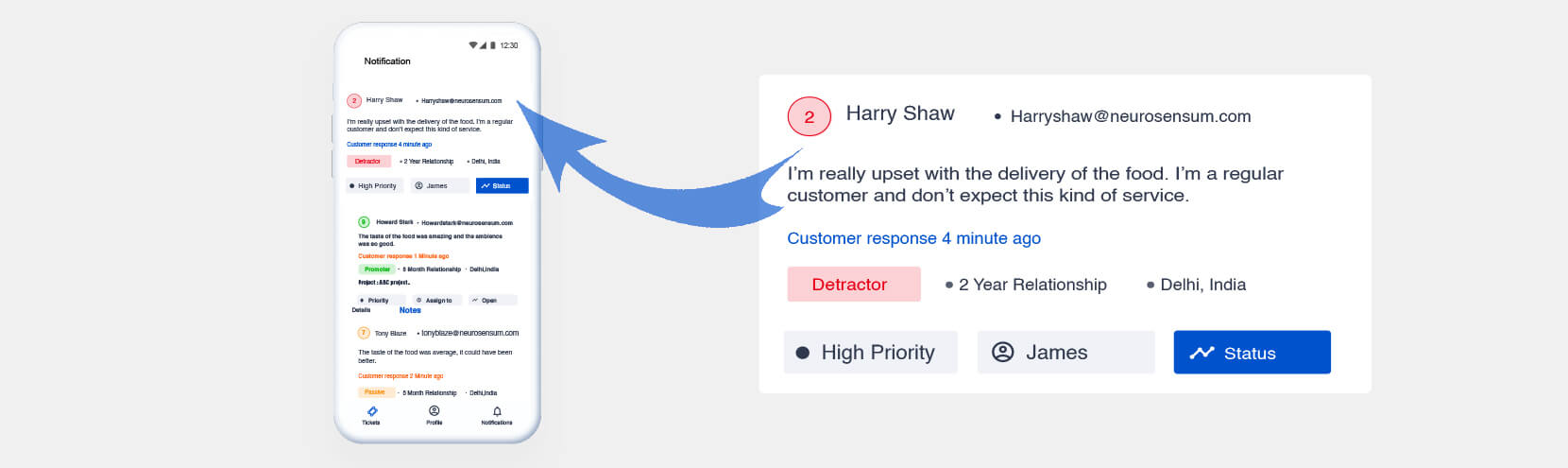
Task: Tap the Notifications bell icon
Action: coord(497,411)
